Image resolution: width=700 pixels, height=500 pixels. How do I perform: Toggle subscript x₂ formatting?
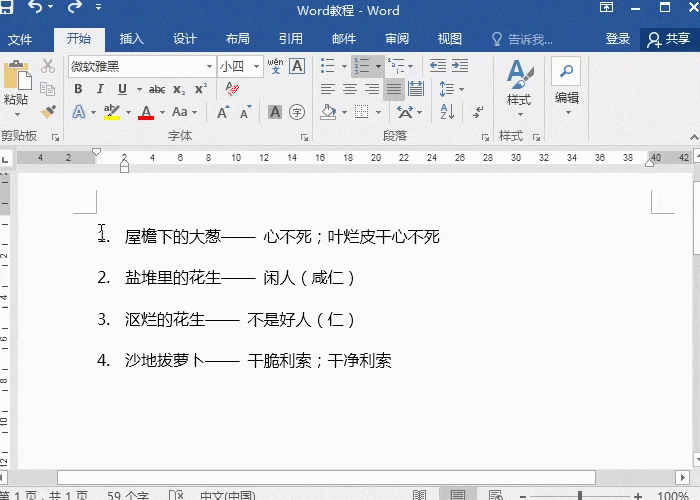(179, 89)
